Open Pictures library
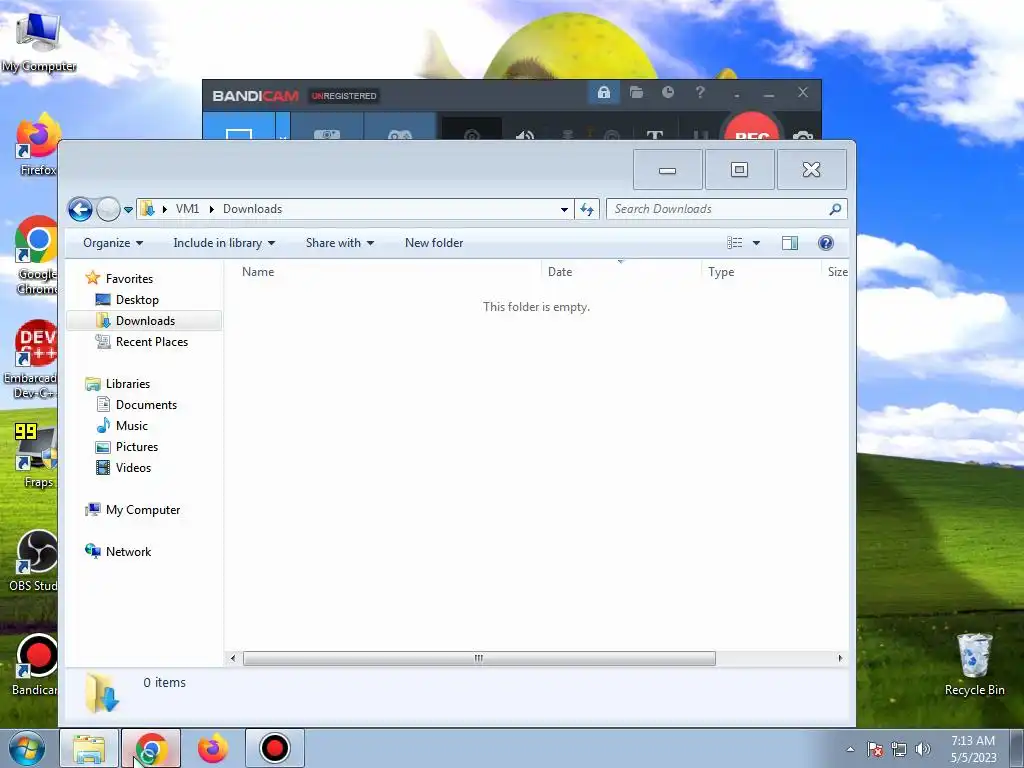The height and width of the screenshot is (768, 1024). click(136, 447)
